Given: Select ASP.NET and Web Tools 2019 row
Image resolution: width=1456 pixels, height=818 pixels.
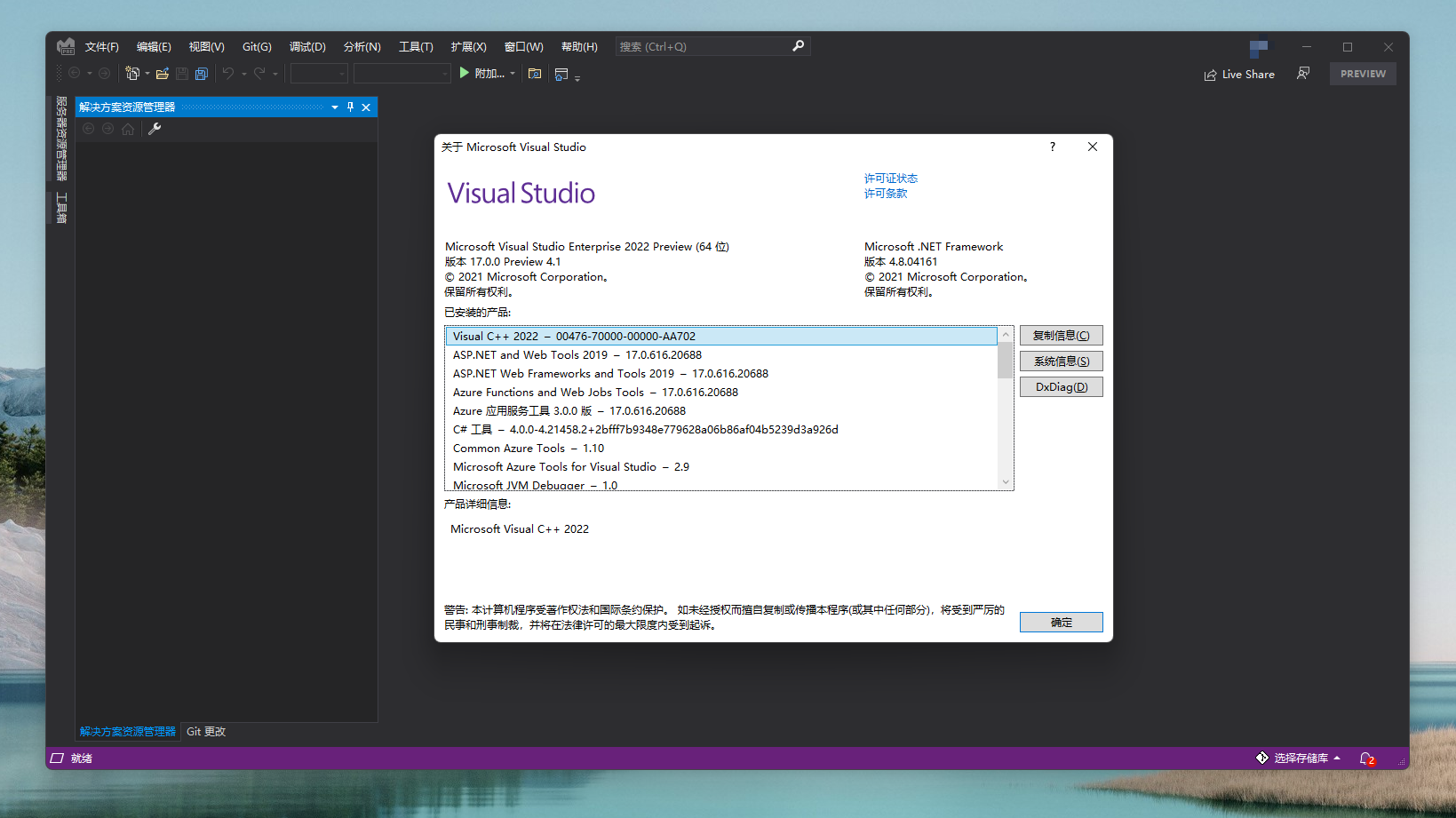Looking at the screenshot, I should pyautogui.click(x=721, y=355).
